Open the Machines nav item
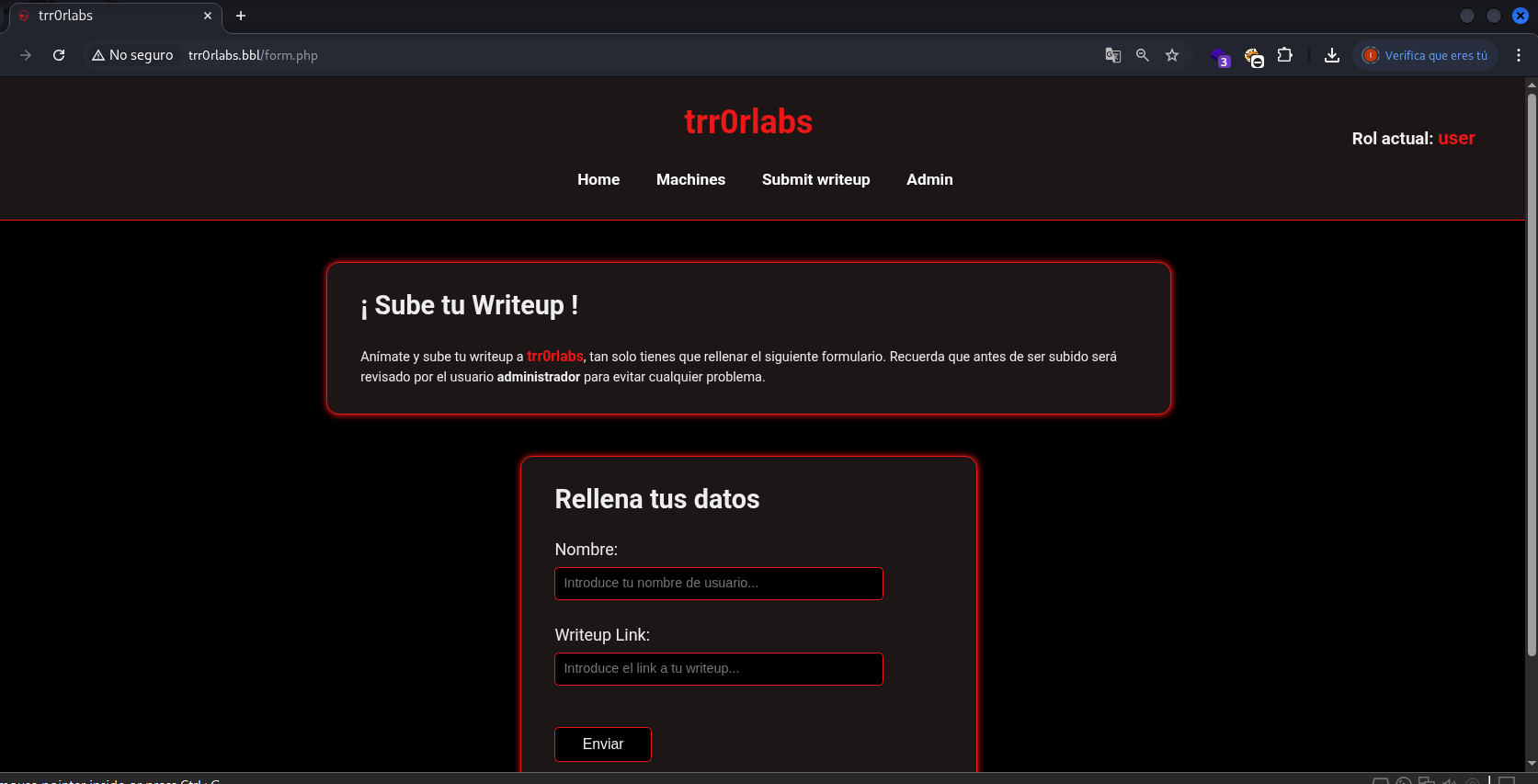The width and height of the screenshot is (1538, 784). (690, 179)
